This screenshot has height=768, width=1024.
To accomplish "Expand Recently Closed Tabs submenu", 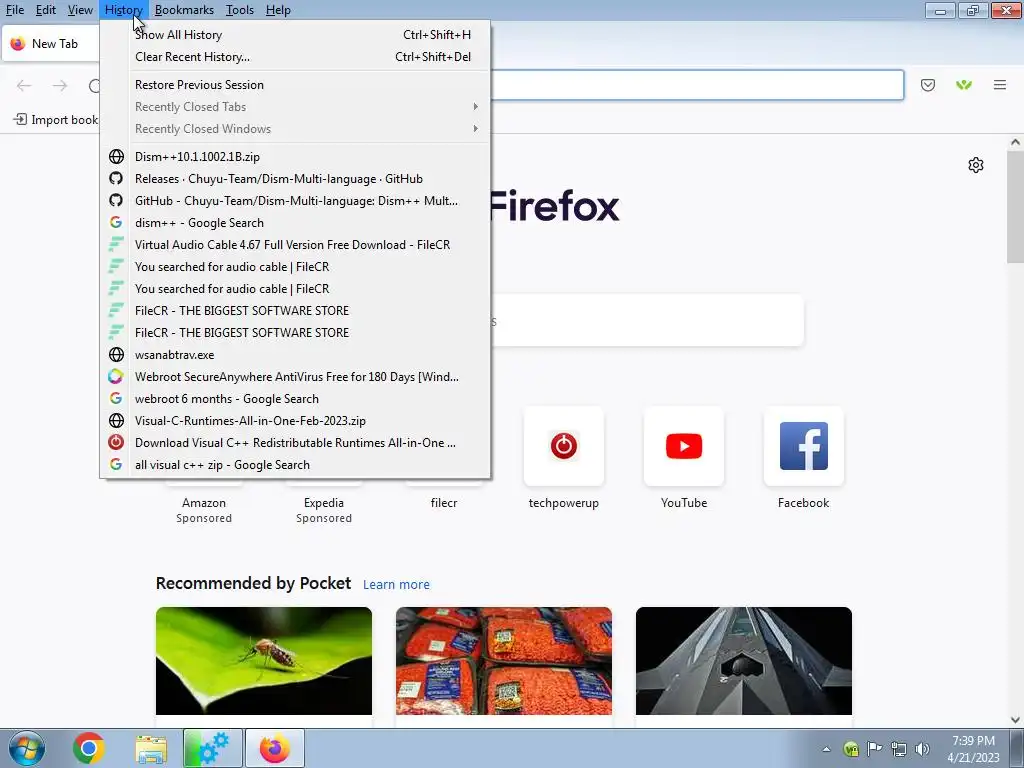I will click(x=295, y=106).
